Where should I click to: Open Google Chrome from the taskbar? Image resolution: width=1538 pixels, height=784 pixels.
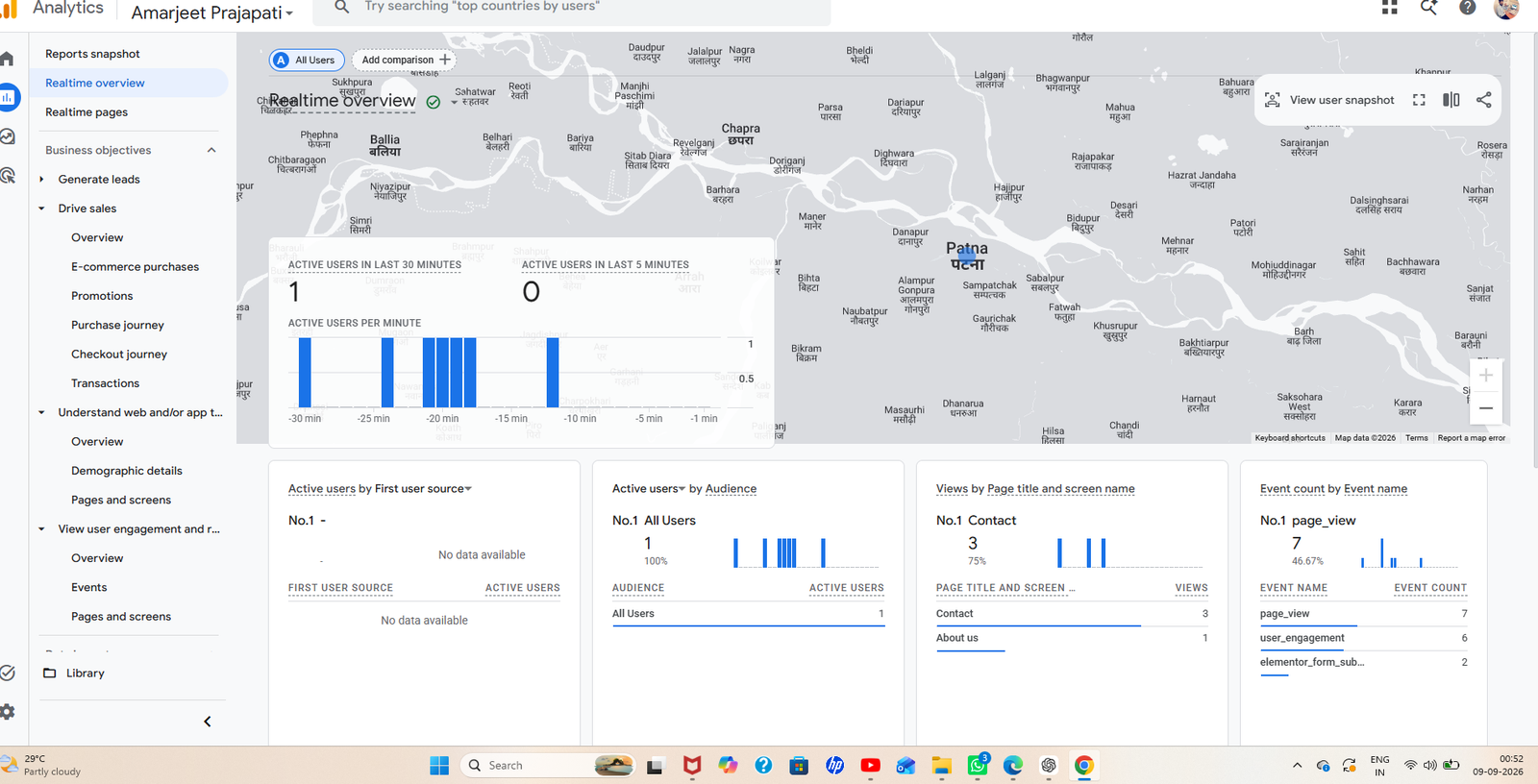(x=1084, y=766)
